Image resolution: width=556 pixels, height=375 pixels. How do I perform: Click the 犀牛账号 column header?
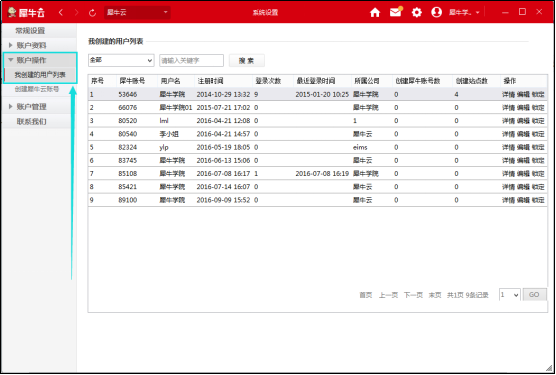[132, 81]
